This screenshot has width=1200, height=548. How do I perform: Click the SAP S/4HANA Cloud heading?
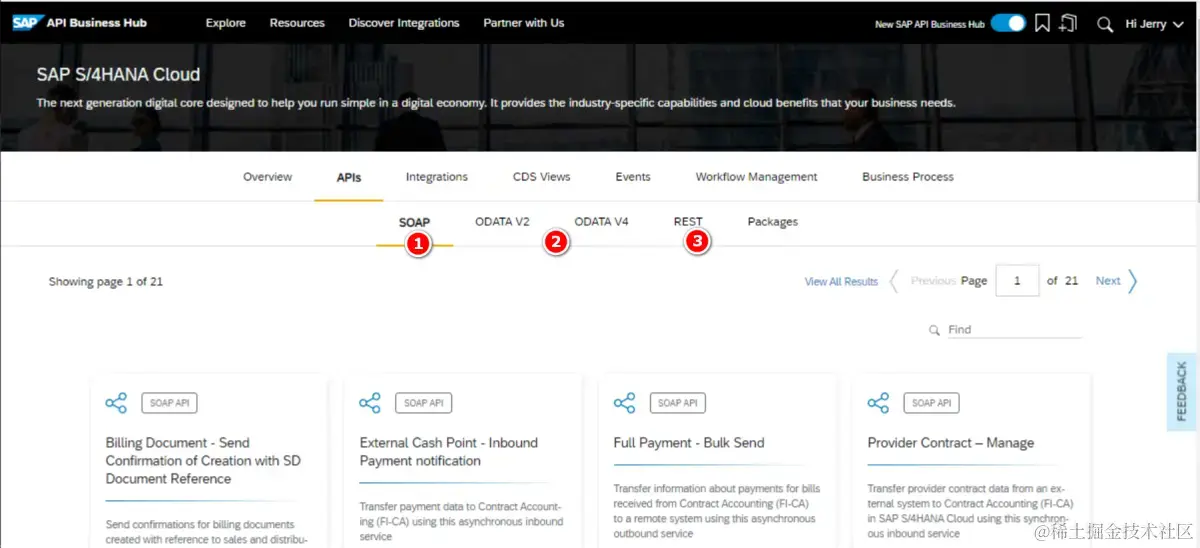pyautogui.click(x=119, y=75)
